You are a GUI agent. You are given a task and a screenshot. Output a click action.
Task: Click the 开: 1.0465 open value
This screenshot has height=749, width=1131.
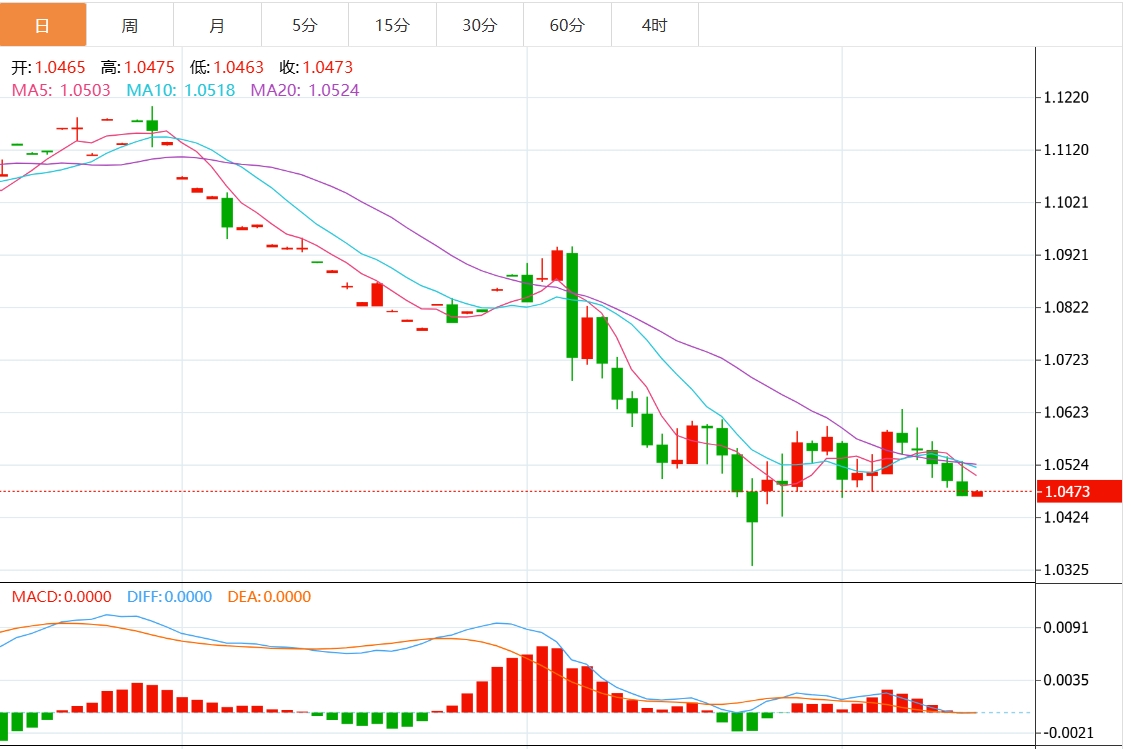[48, 67]
